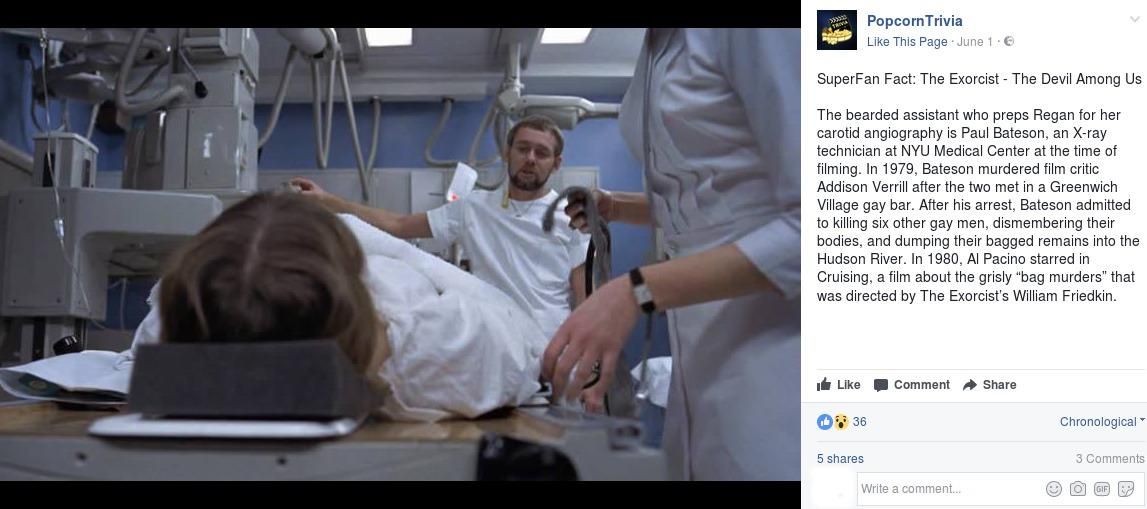Click the blue Like reaction icon
The image size is (1147, 509).
pos(824,421)
